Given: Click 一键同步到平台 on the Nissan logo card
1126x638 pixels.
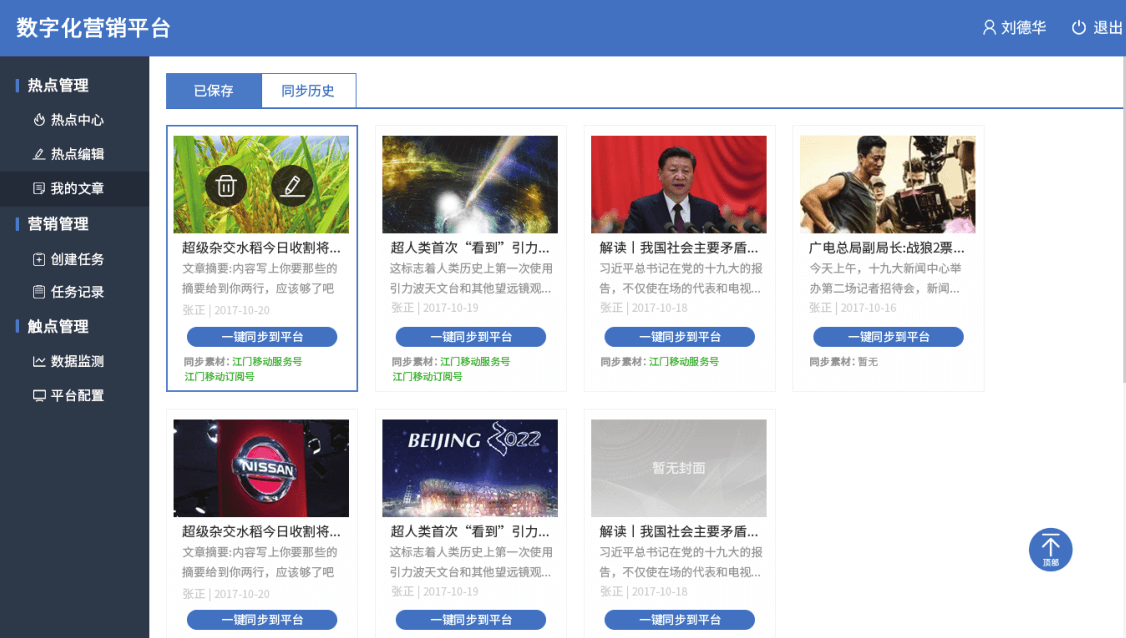Looking at the screenshot, I should (262, 620).
